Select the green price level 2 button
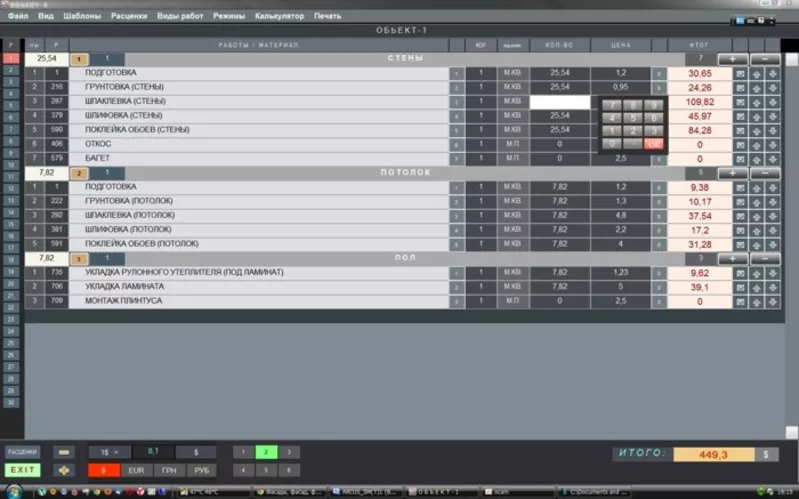 point(266,452)
